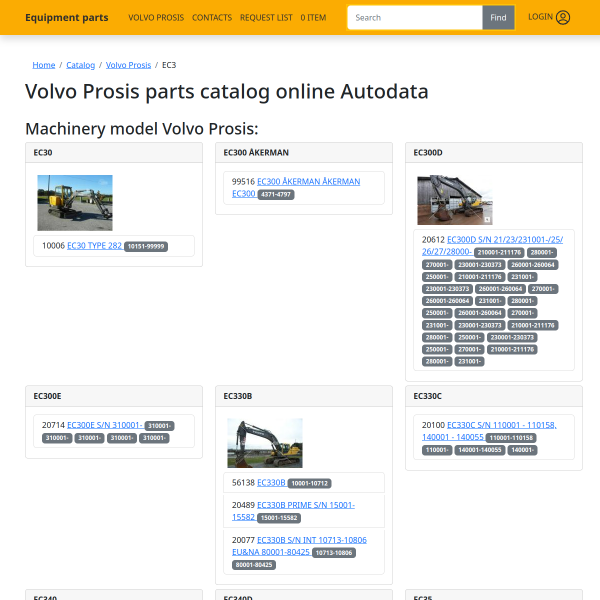Open the EC30 excavator thumbnail image
Viewport: 600px width, 600px height.
click(x=75, y=203)
